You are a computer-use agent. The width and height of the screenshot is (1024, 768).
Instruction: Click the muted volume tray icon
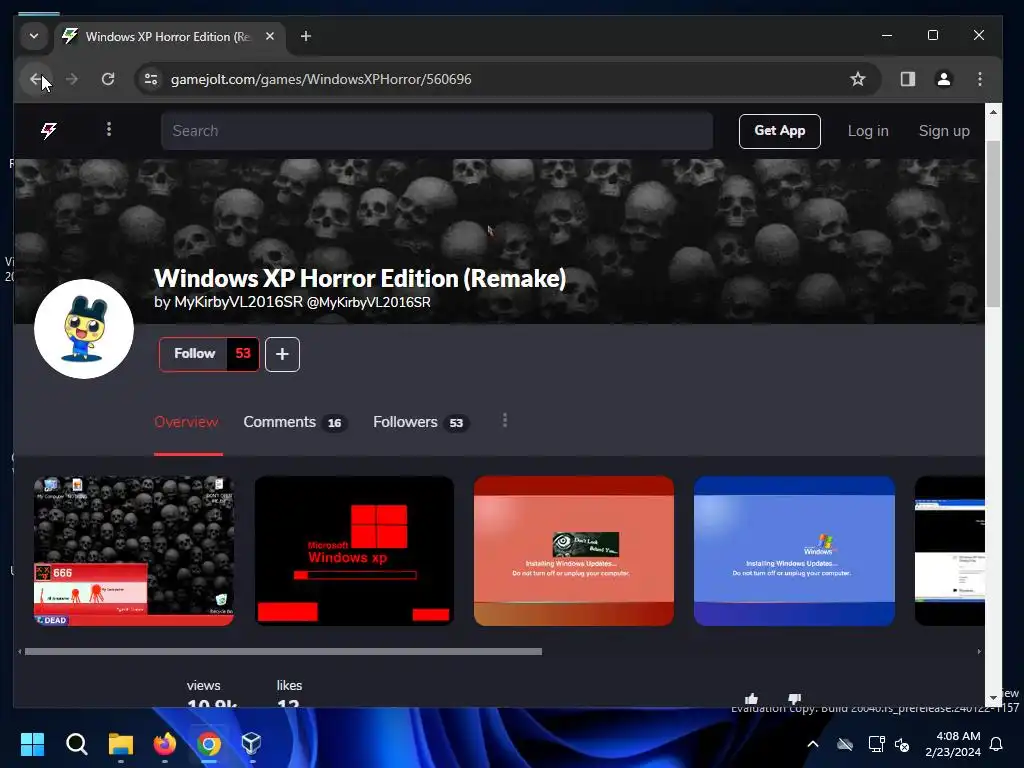[902, 744]
